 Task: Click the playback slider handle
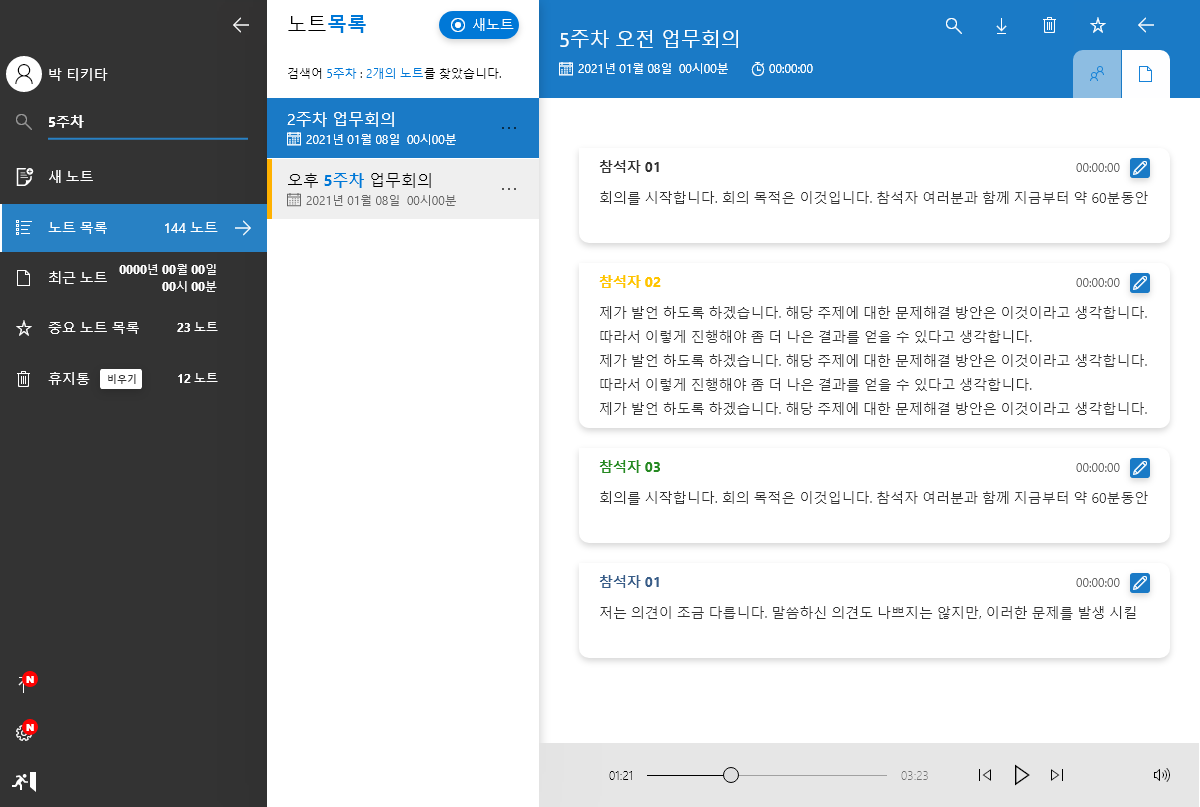[731, 775]
